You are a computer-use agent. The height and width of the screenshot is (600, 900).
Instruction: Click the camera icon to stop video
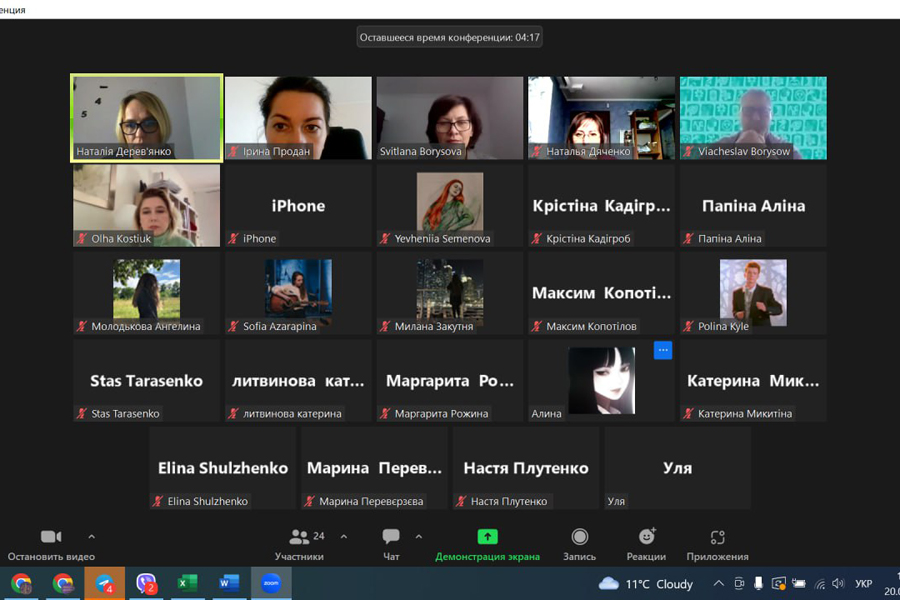click(51, 538)
